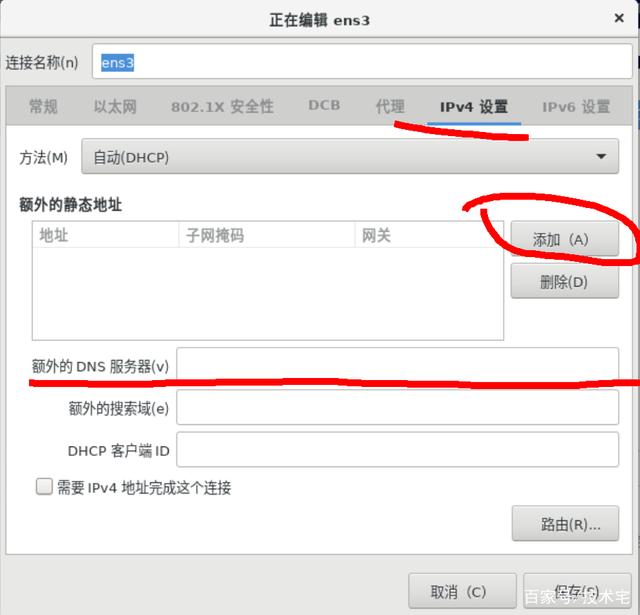Switch to the 常规 tab
This screenshot has height=615, width=640.
[43, 107]
